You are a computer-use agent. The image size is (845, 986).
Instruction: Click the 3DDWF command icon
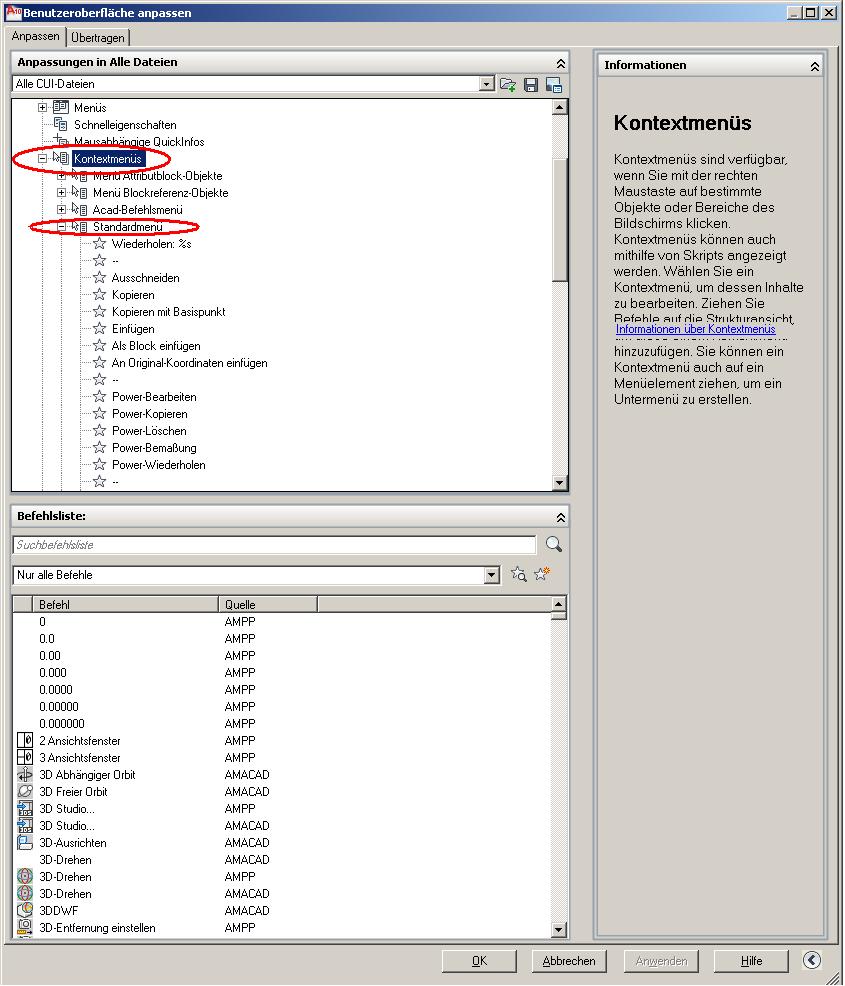25,911
